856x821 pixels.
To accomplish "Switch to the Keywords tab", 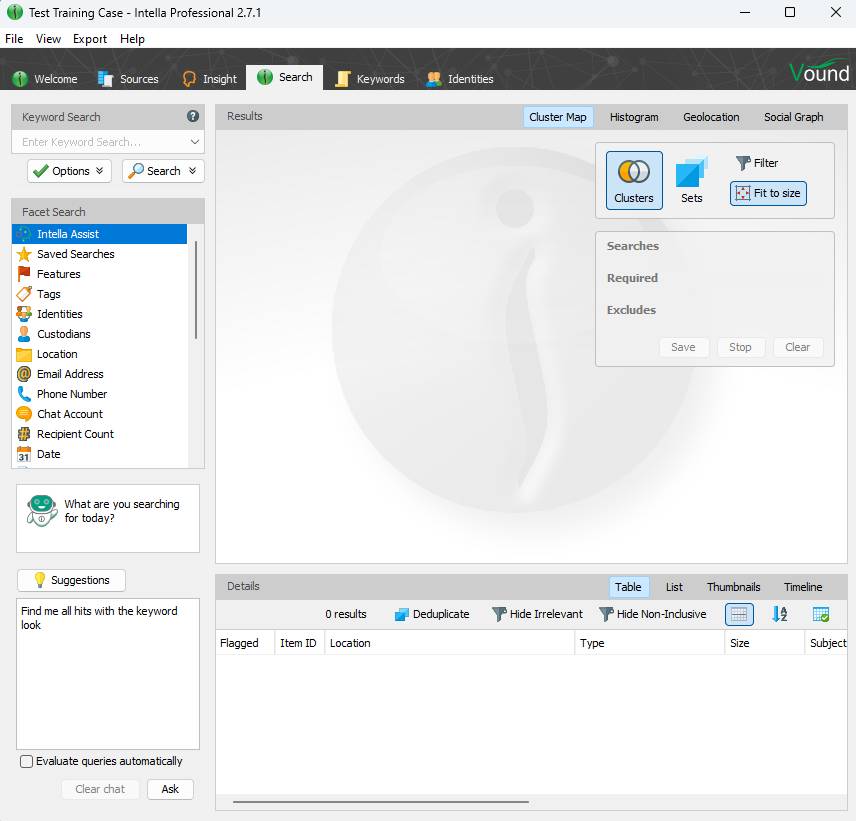I will click(370, 79).
